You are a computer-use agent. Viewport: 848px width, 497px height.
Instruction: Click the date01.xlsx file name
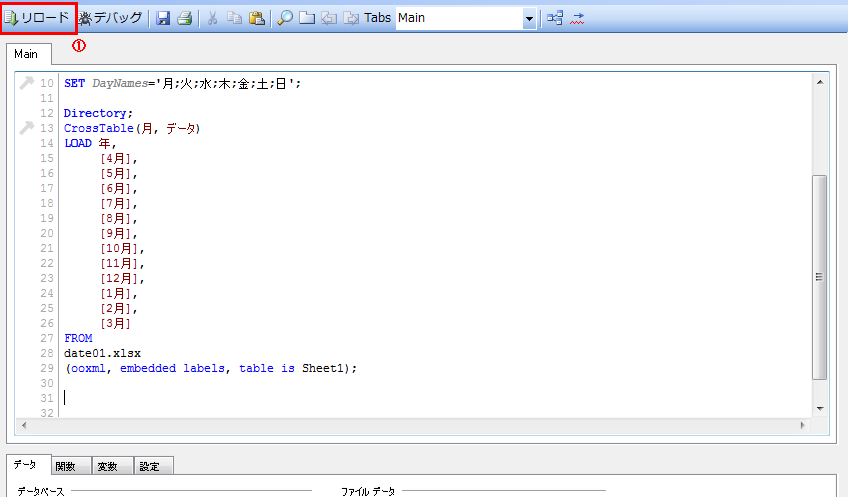(102, 353)
